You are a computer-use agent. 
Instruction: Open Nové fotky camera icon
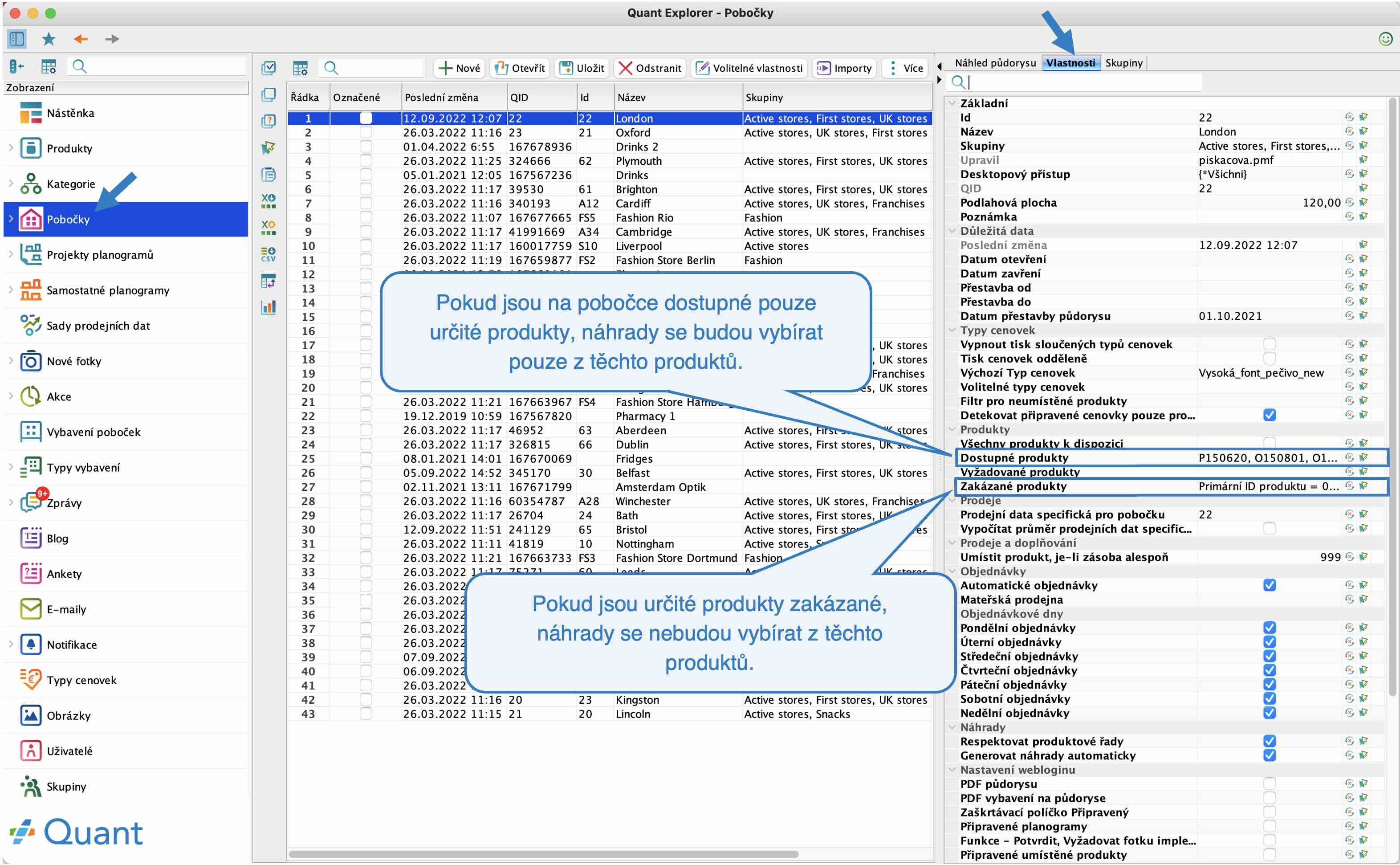click(x=30, y=361)
